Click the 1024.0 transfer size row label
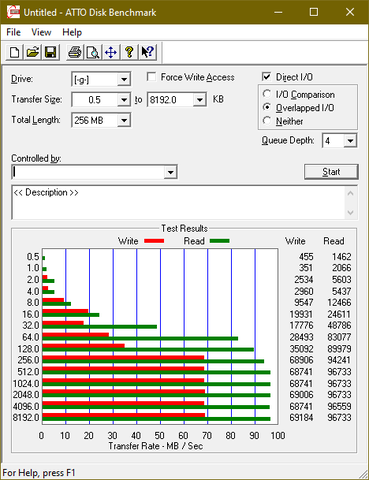 26,384
